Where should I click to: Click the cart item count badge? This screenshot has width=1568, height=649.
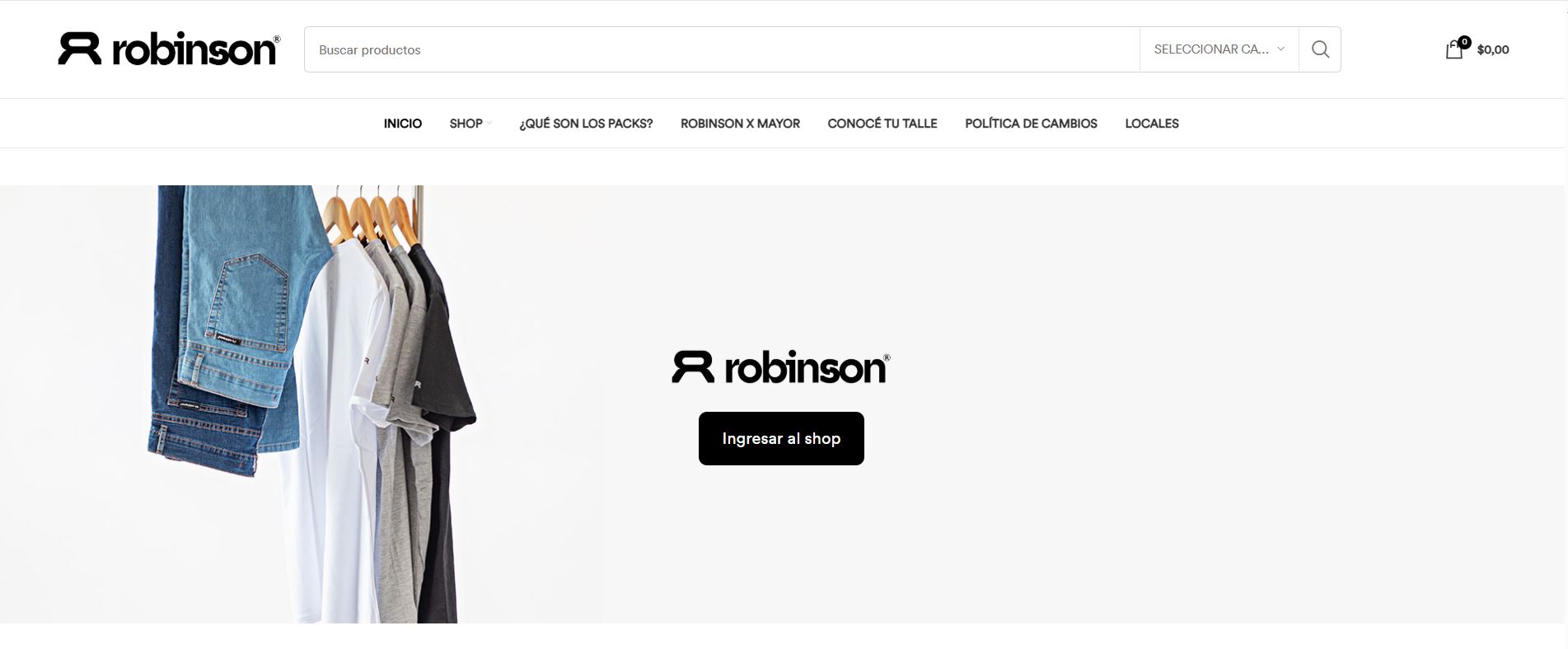click(x=1464, y=42)
